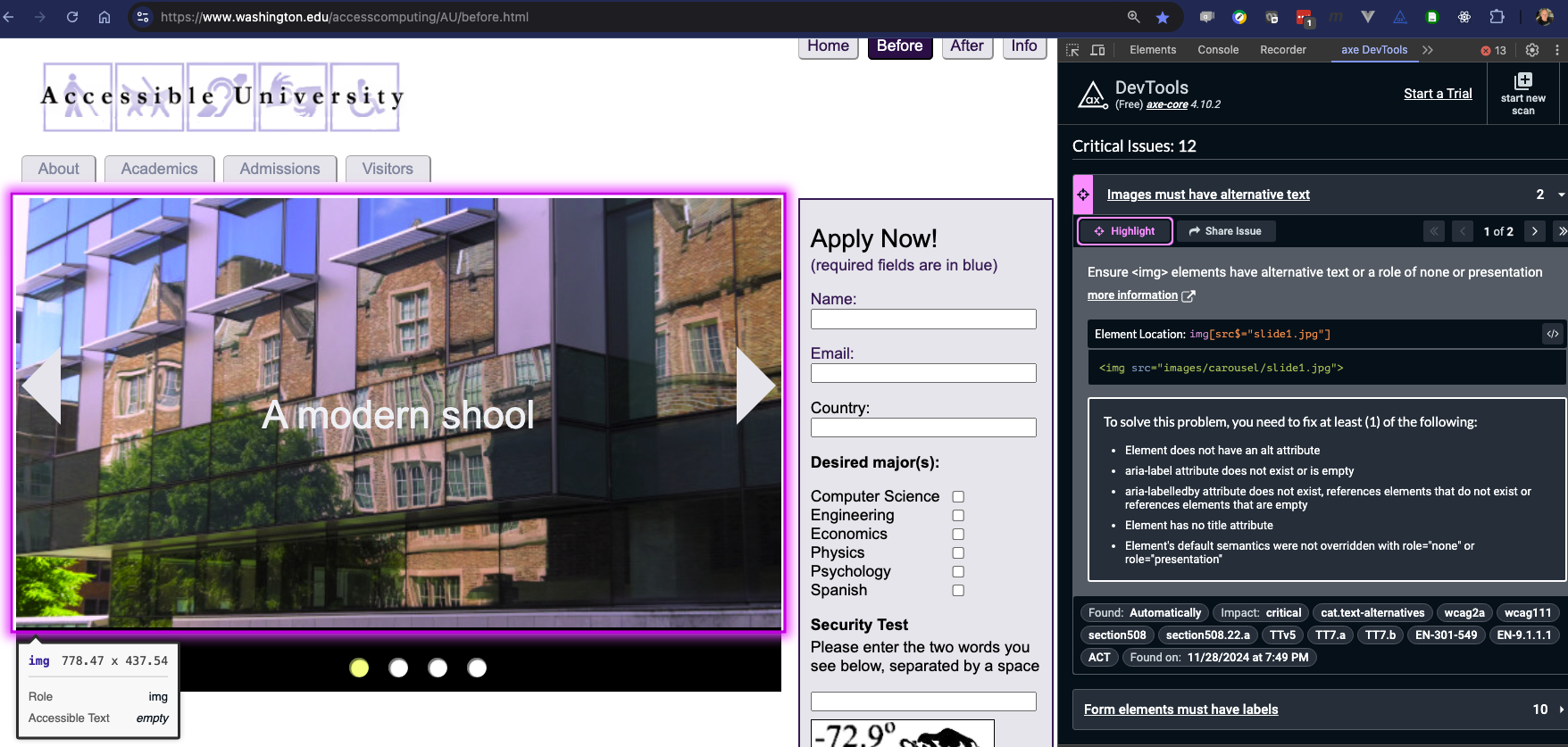
Task: Select the second carousel dot
Action: (398, 668)
